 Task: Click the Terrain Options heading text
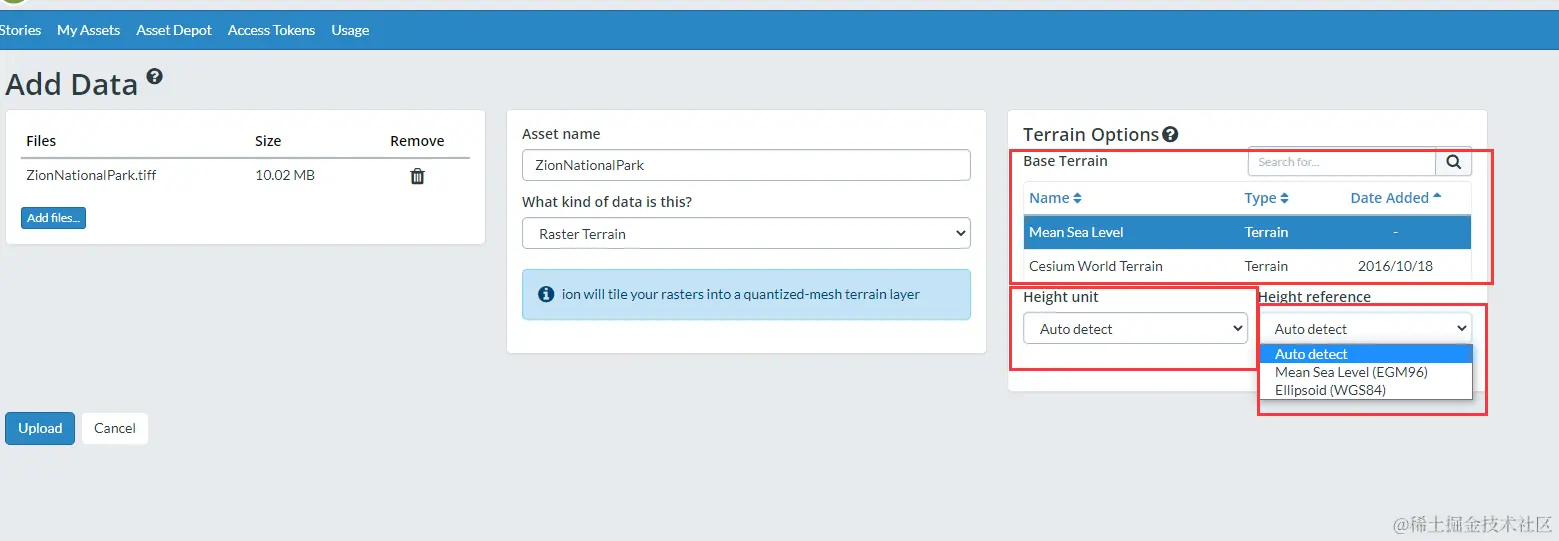tap(1091, 134)
